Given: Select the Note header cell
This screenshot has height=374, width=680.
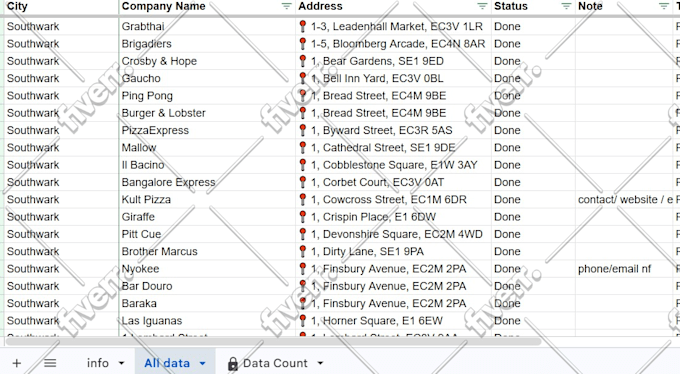Looking at the screenshot, I should 624,7.
